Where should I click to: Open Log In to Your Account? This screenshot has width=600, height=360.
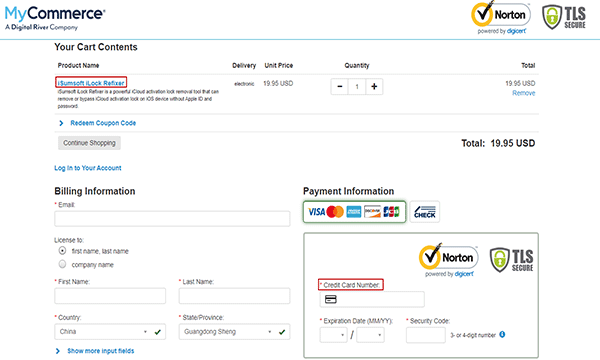coord(88,168)
